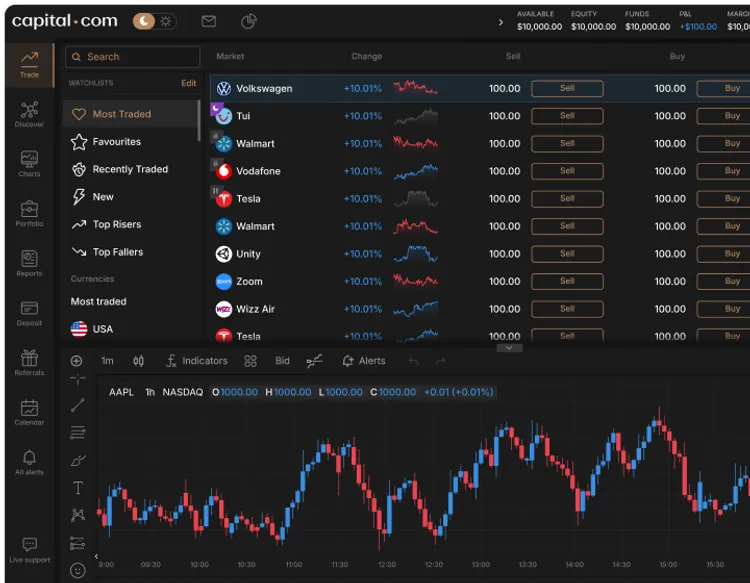
Task: Open the Deposit section
Action: point(29,313)
